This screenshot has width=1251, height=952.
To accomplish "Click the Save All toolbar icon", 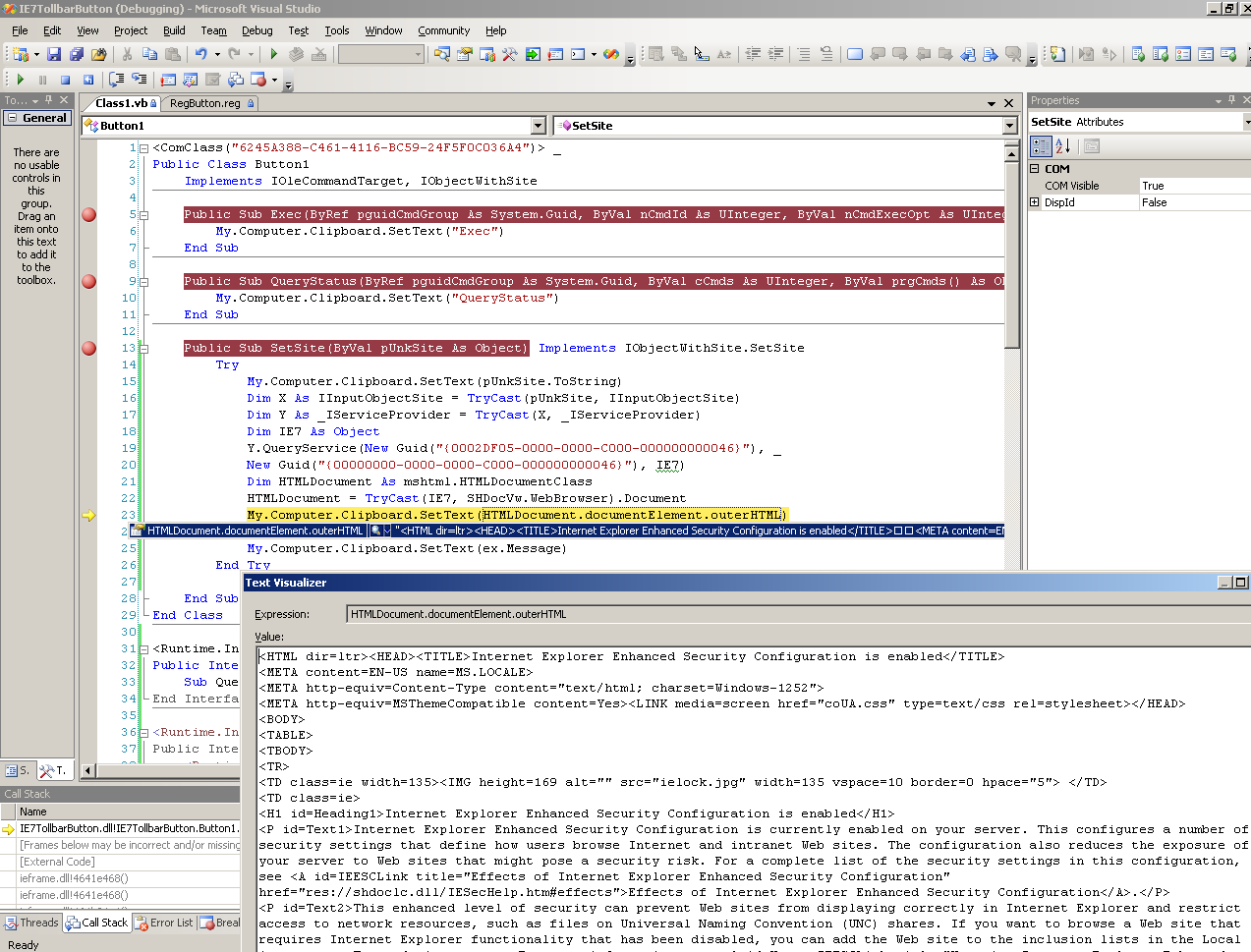I will click(77, 54).
